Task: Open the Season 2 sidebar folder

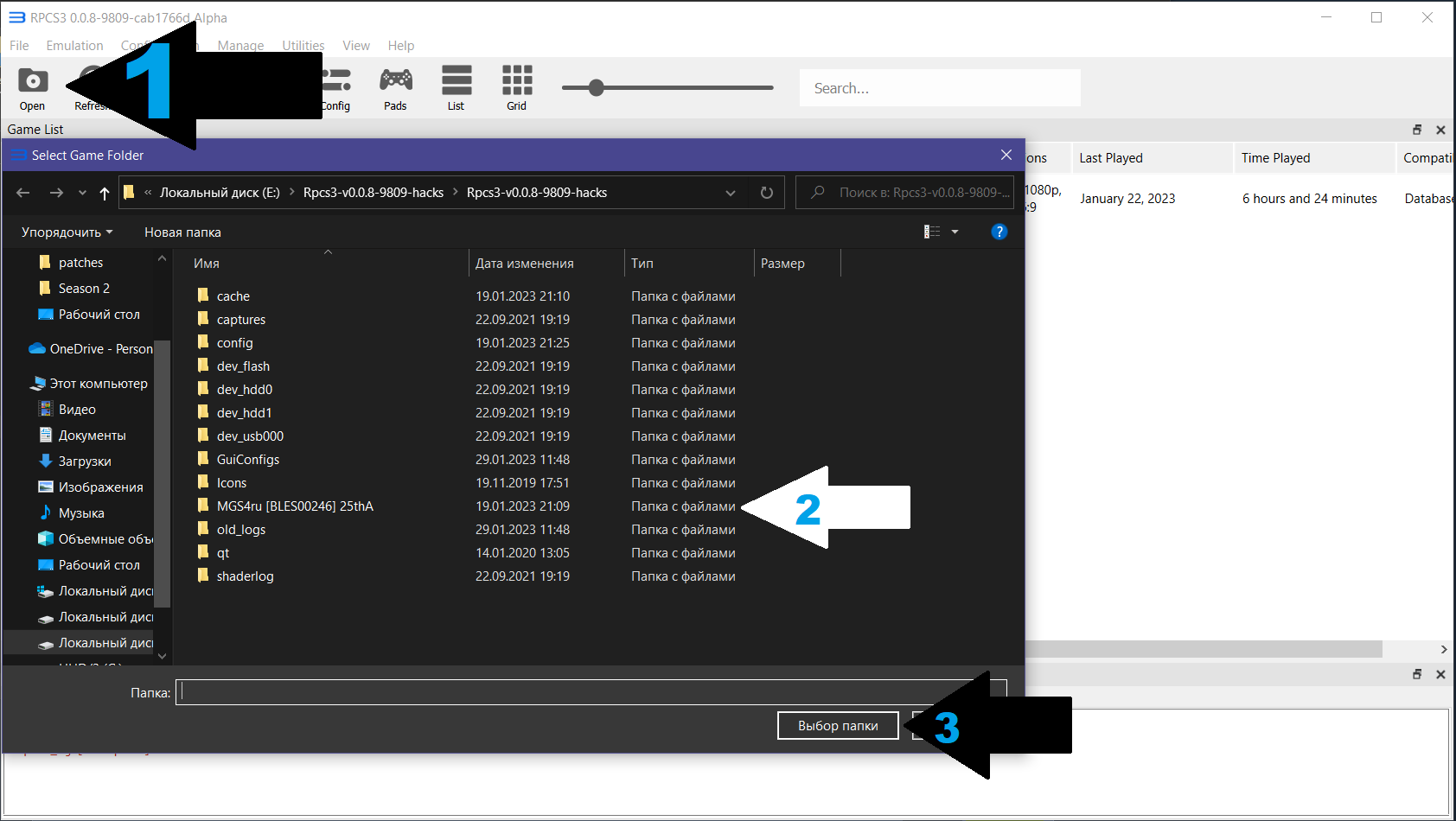Action: [x=84, y=289]
